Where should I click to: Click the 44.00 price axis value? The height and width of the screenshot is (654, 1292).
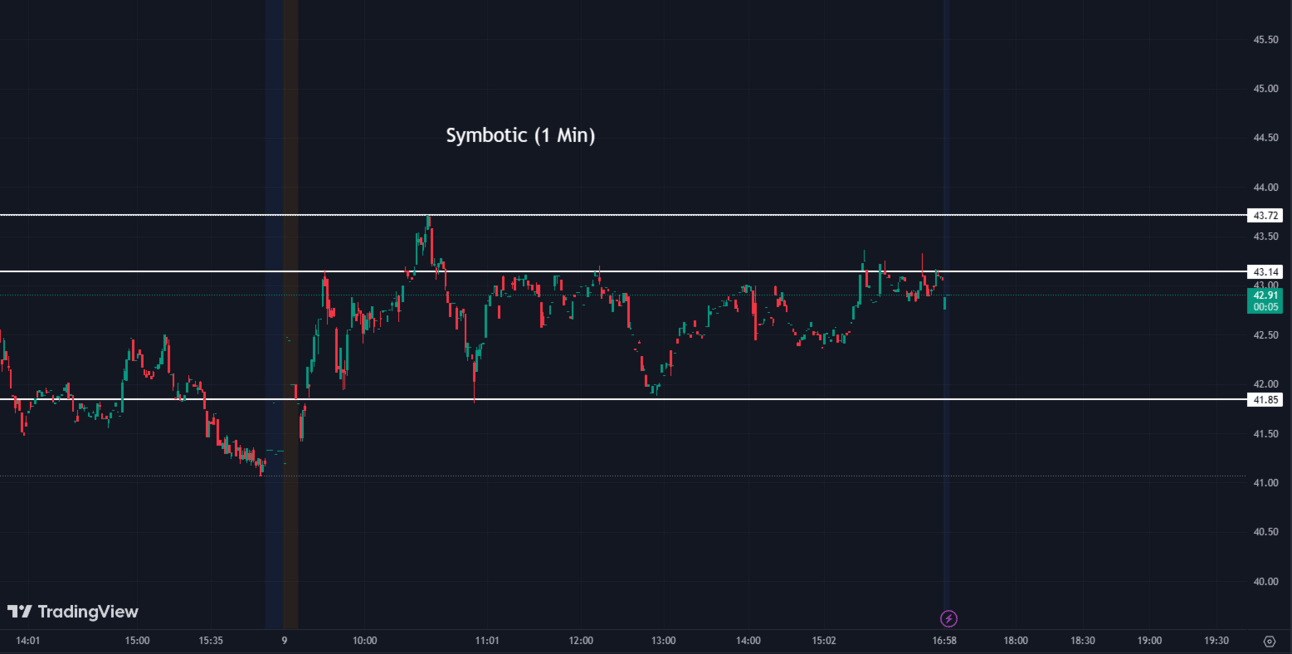(1265, 187)
